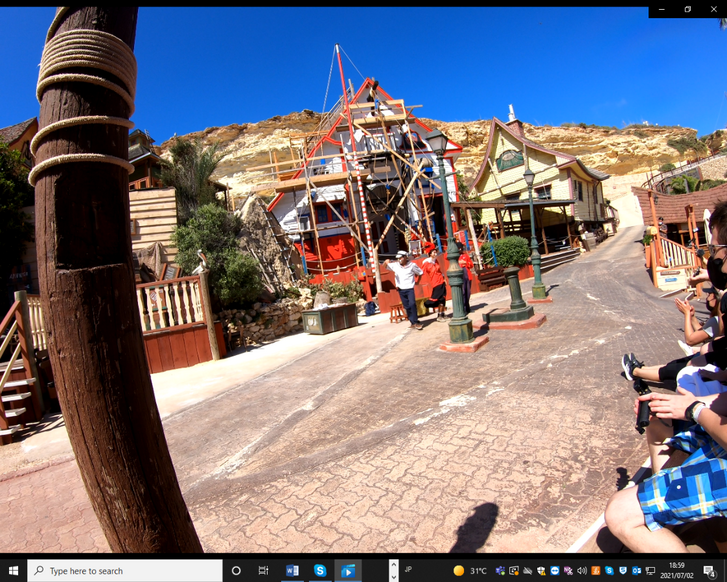Open the Outlook tray icon
The height and width of the screenshot is (582, 727).
click(x=636, y=571)
